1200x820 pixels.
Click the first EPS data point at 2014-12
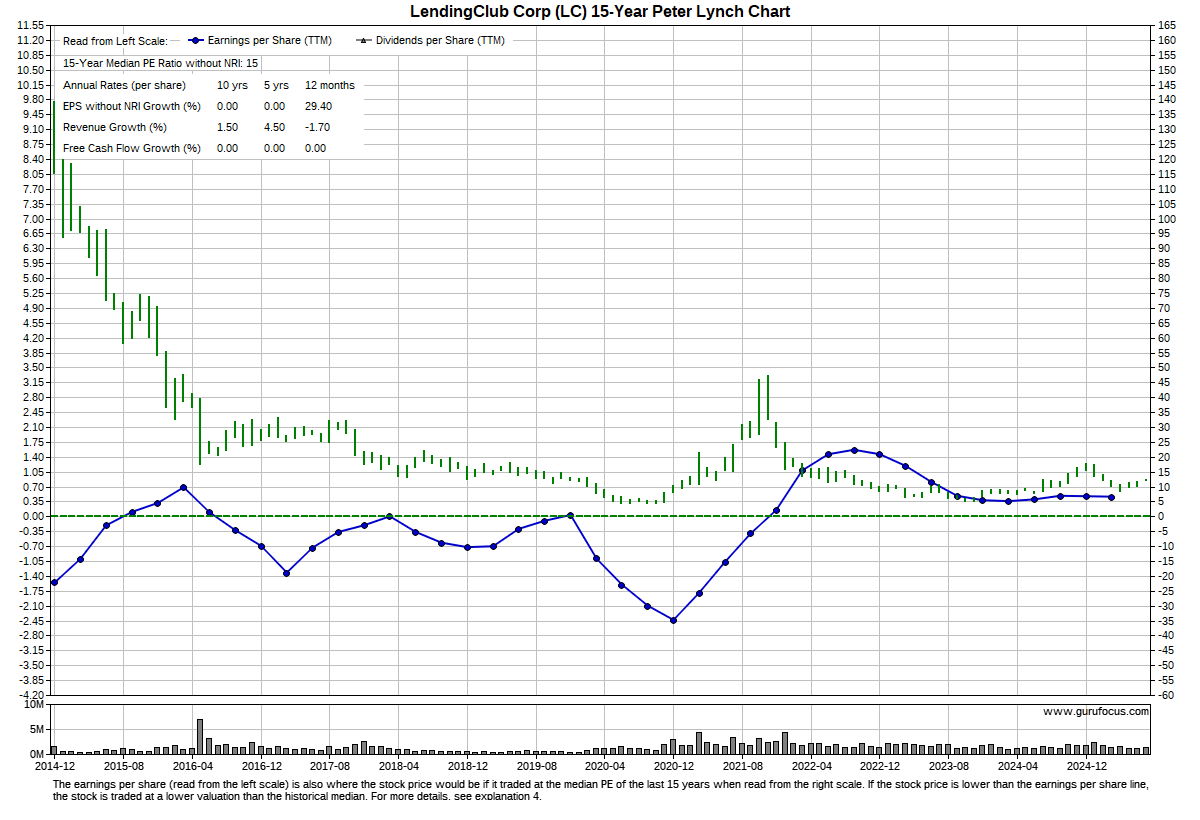pos(54,582)
